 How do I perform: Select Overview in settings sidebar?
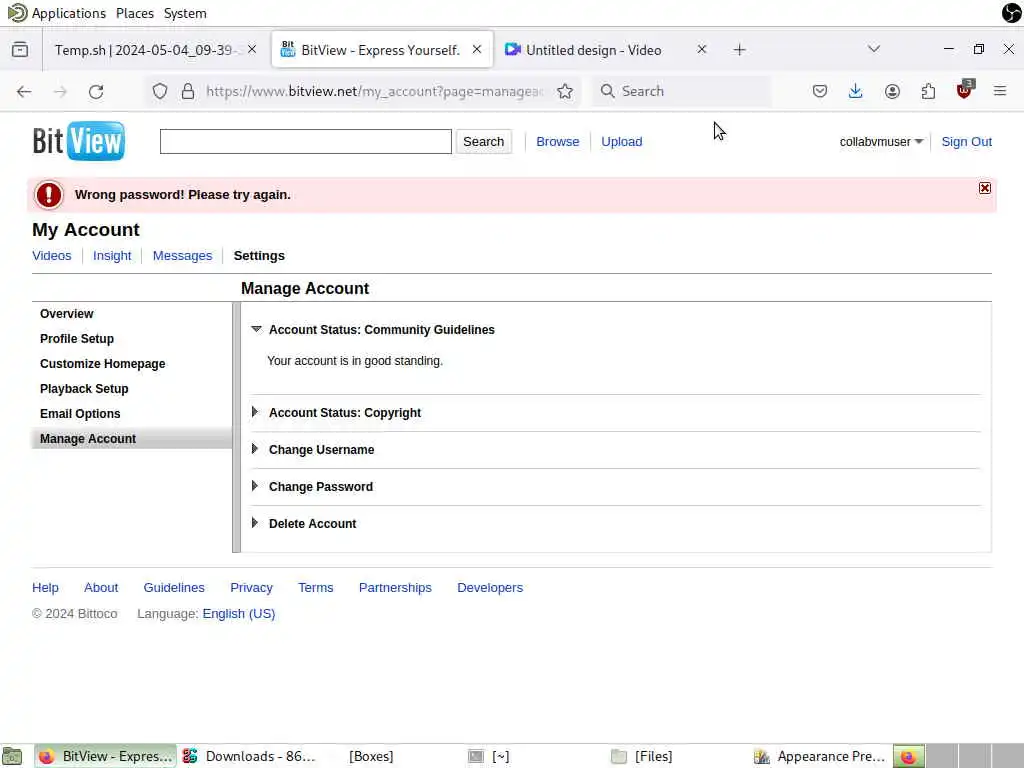coord(67,314)
